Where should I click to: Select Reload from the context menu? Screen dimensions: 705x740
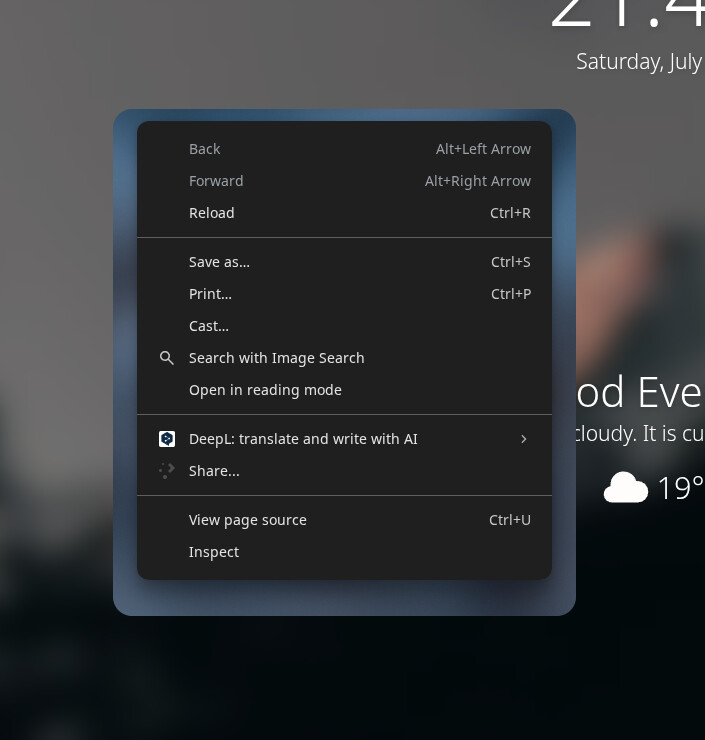coord(344,213)
